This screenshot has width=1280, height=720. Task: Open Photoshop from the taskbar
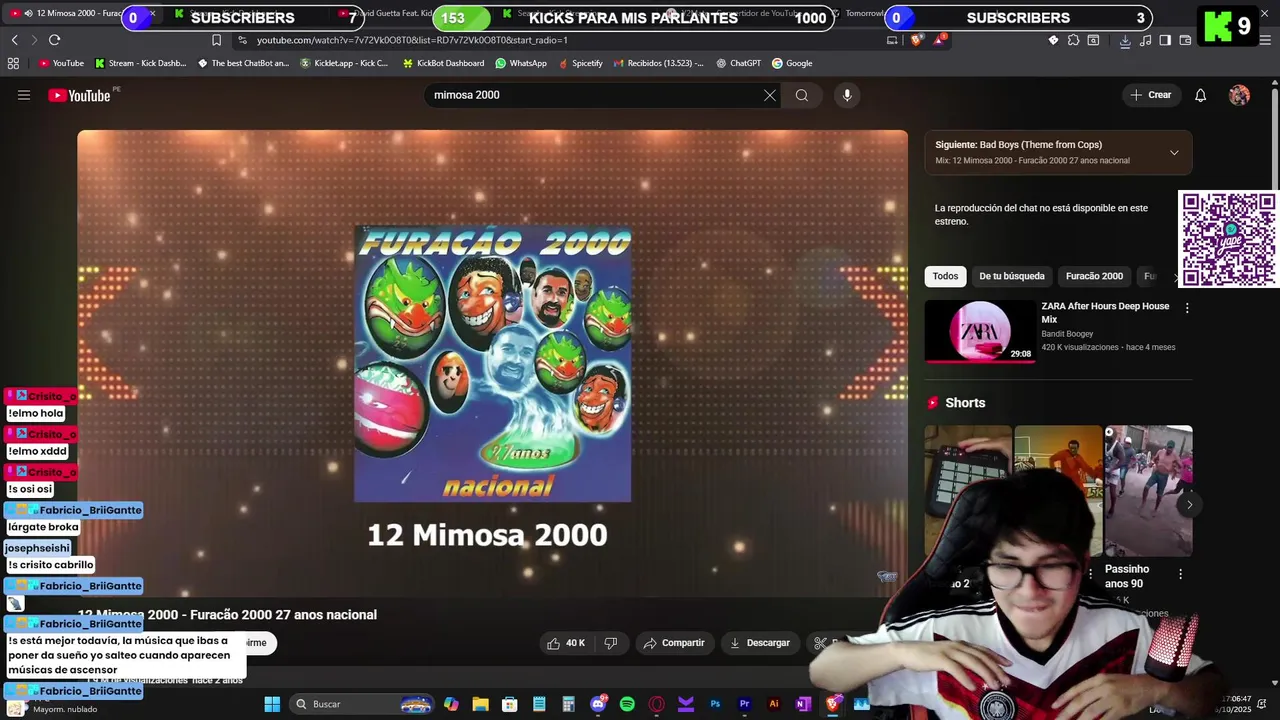(x=715, y=704)
